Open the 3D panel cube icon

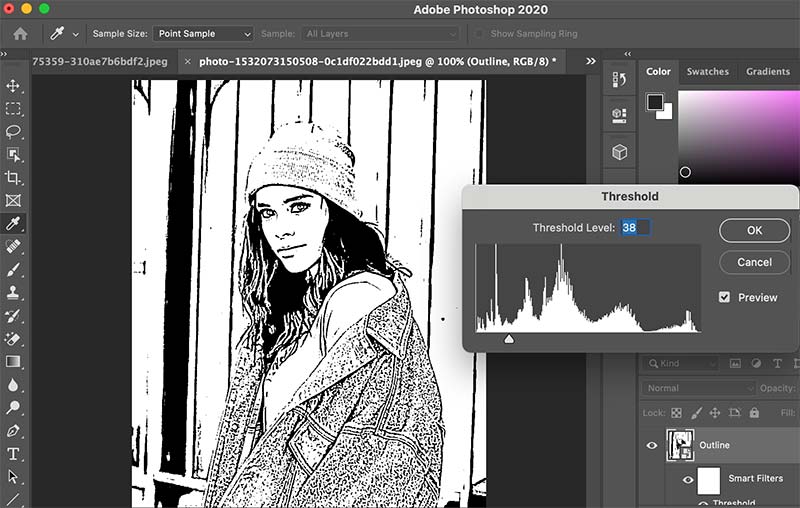[x=619, y=152]
